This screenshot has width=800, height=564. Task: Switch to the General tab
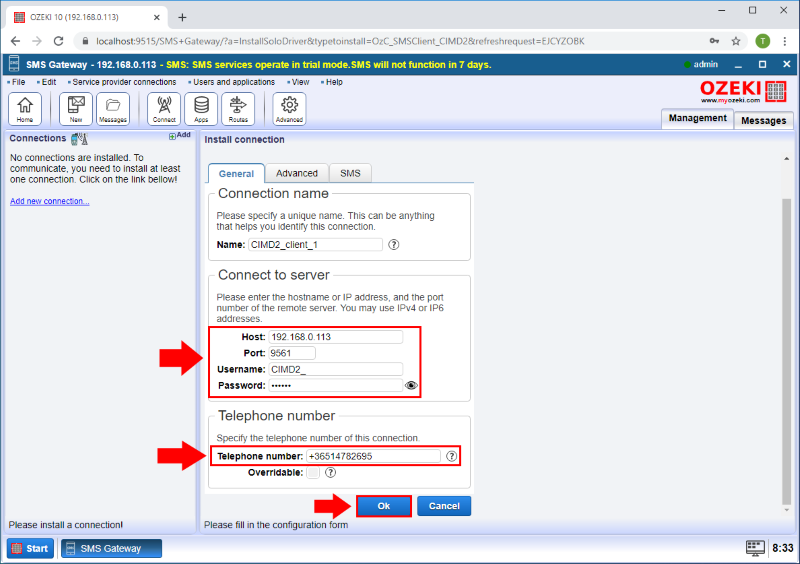[236, 174]
